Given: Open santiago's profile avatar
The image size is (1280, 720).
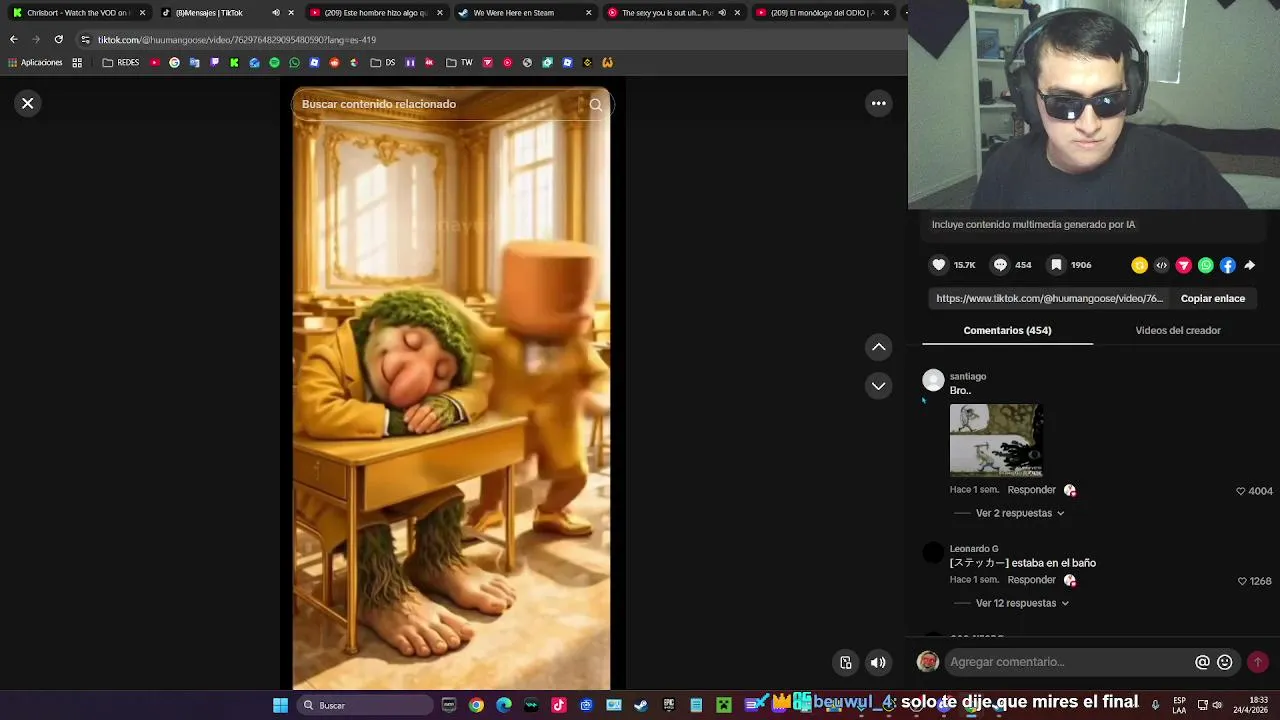Looking at the screenshot, I should tap(933, 380).
